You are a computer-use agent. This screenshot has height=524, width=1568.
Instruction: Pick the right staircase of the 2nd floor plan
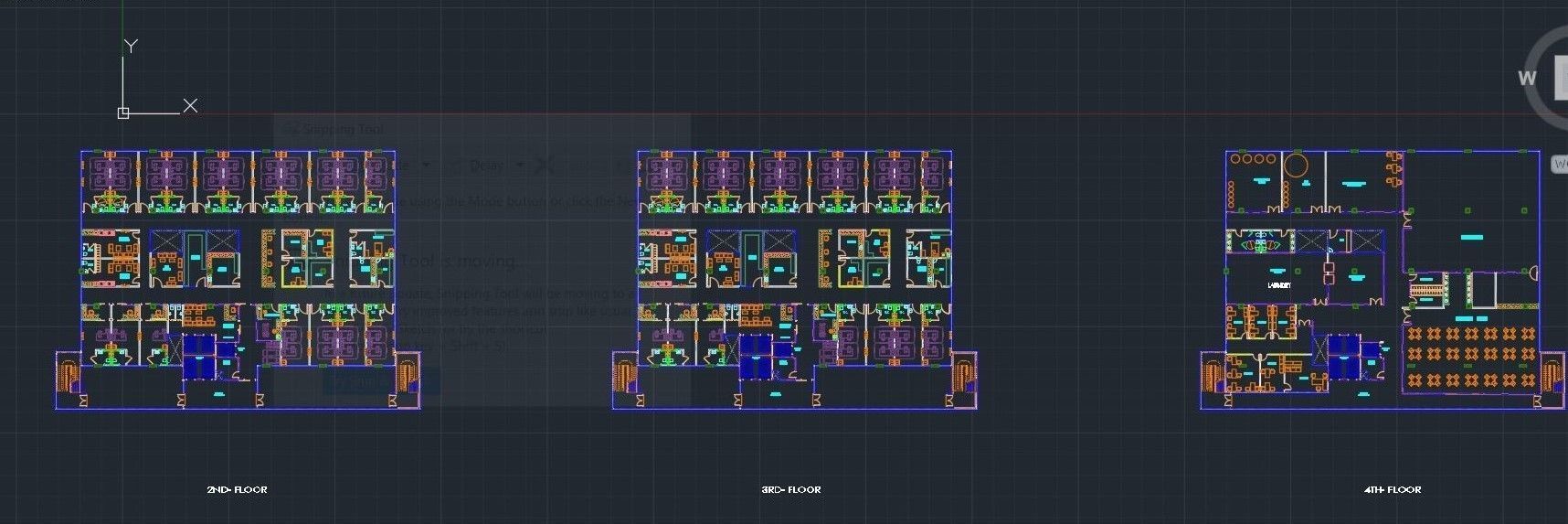[407, 376]
